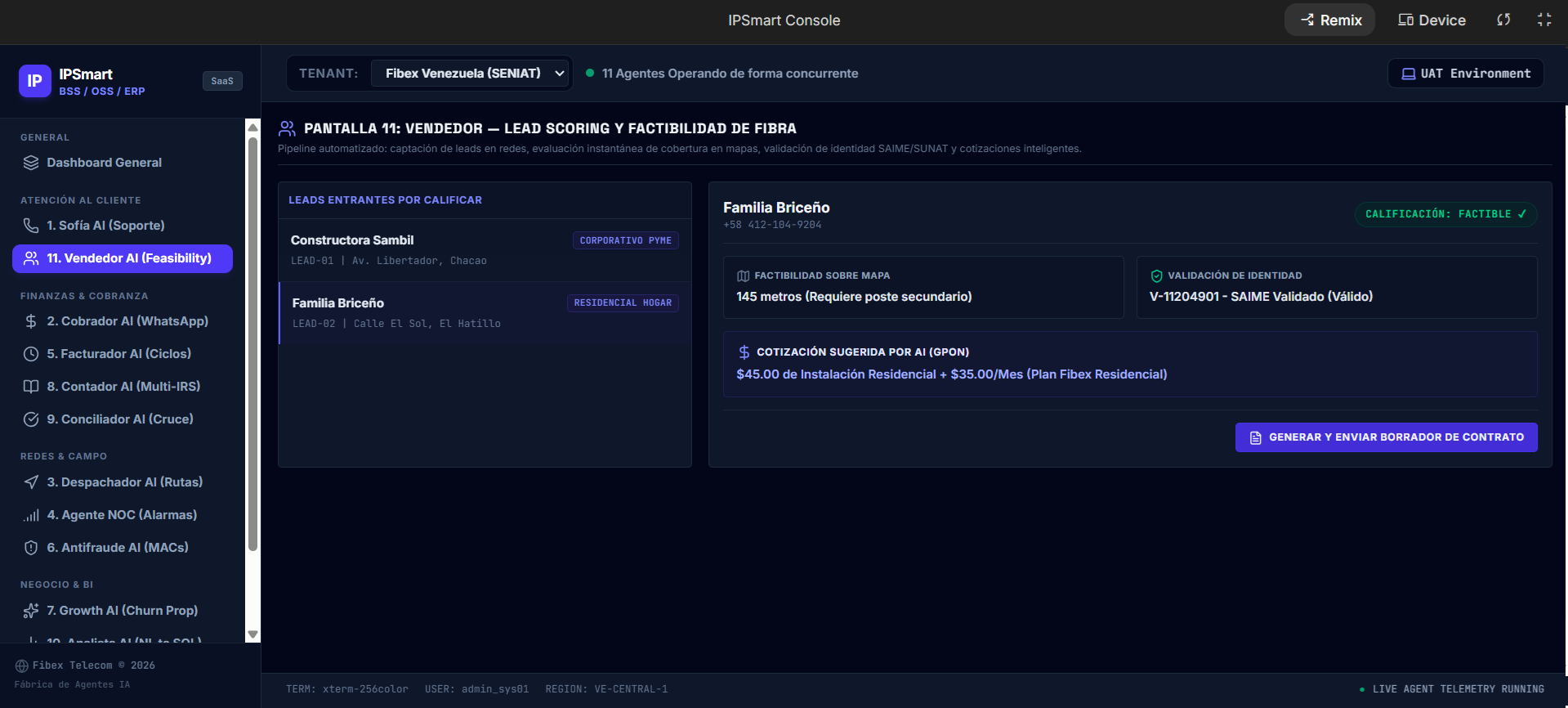Go to 3. Despachador AI (Rutas)
The image size is (1568, 708).
pos(123,482)
